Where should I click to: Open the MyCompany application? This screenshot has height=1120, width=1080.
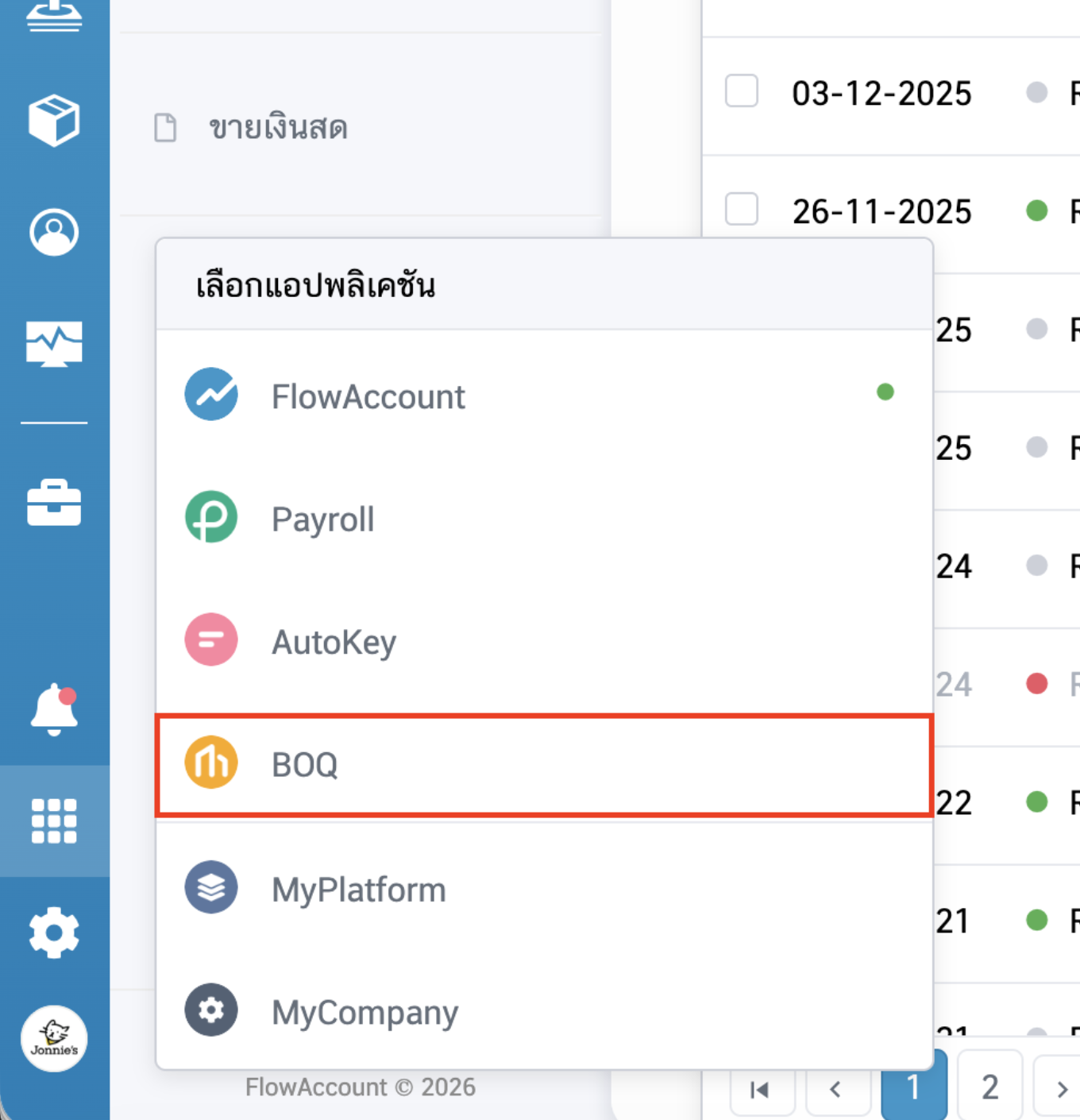tap(544, 1011)
